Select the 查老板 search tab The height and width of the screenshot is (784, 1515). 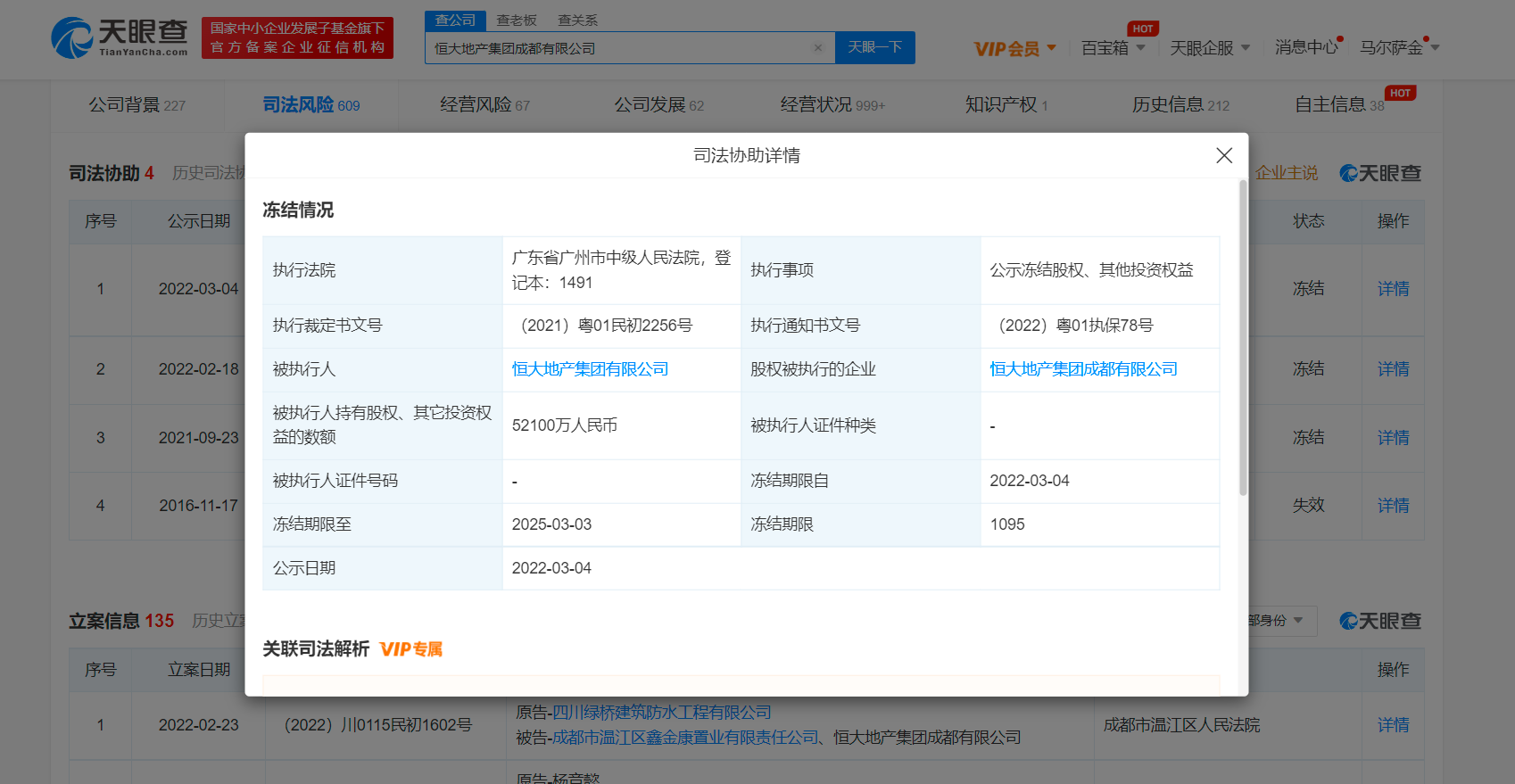(517, 20)
